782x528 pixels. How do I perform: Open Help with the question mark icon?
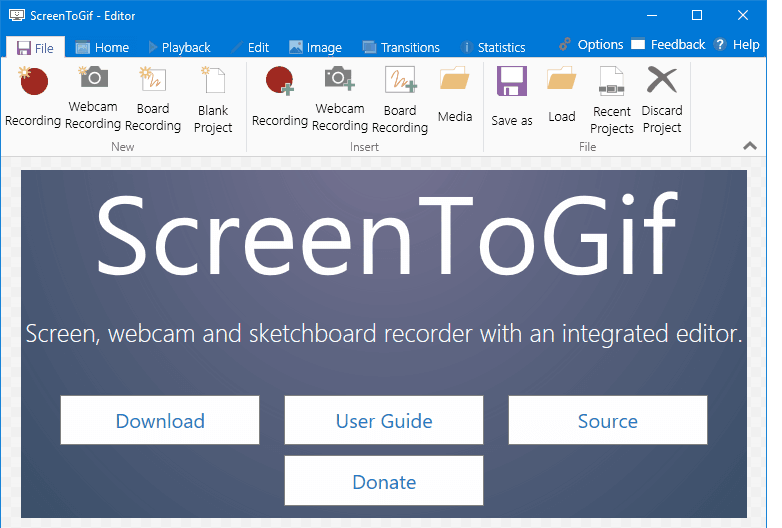736,45
